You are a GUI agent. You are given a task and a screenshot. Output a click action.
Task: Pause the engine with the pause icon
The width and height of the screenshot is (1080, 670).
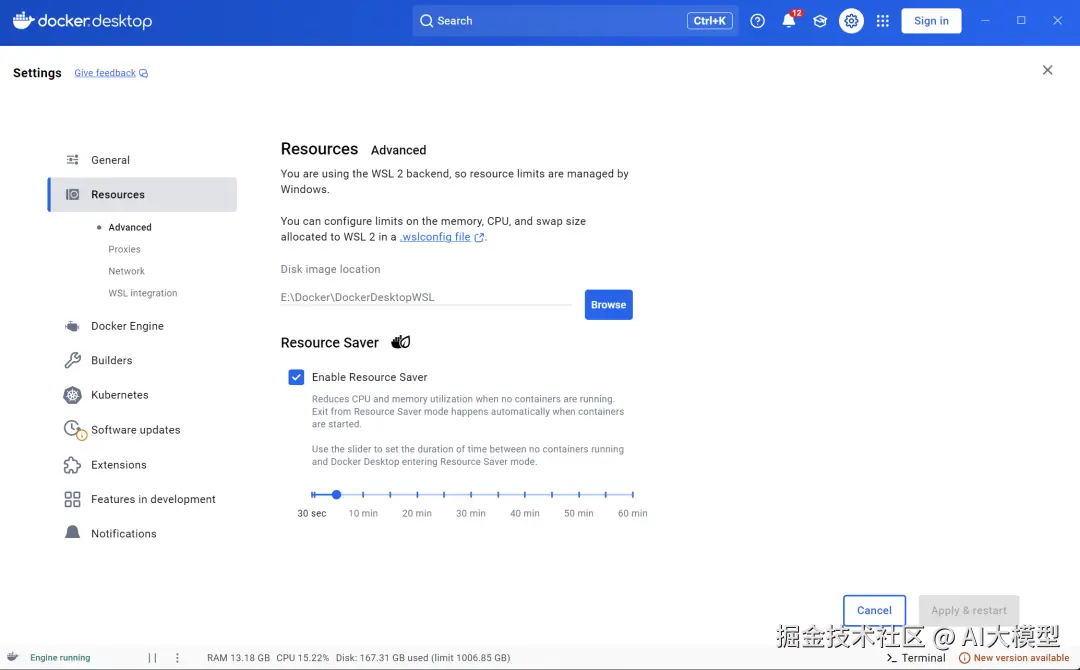point(152,658)
